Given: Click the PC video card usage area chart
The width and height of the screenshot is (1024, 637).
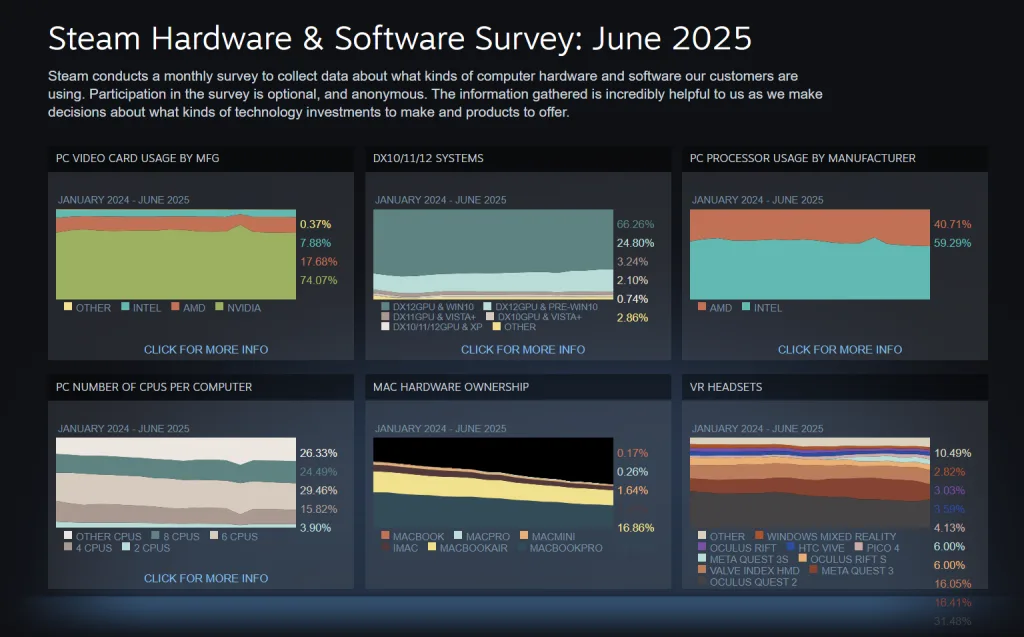Looking at the screenshot, I should pyautogui.click(x=177, y=254).
